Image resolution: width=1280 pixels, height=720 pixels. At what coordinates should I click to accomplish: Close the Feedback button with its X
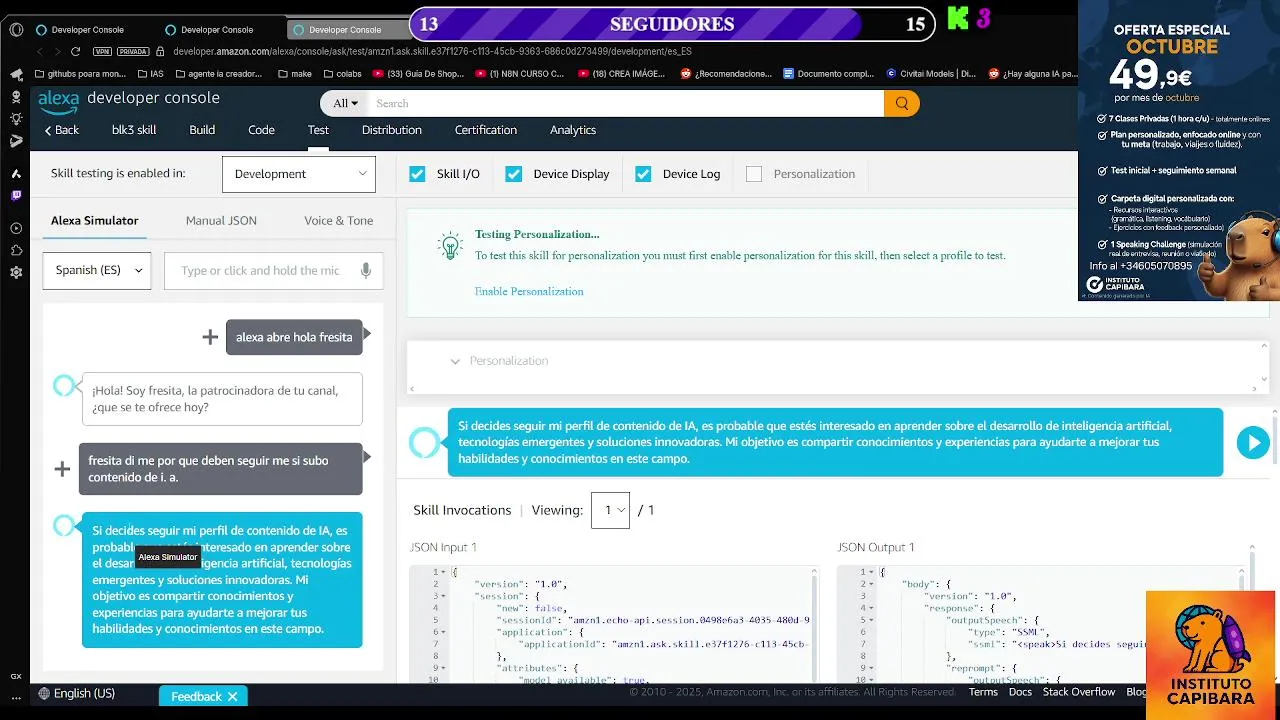[x=232, y=696]
